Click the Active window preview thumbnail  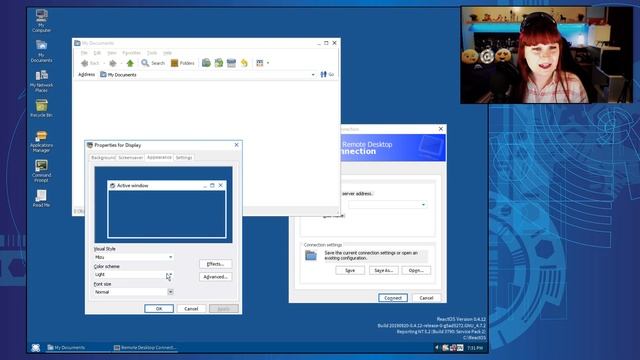[167, 209]
